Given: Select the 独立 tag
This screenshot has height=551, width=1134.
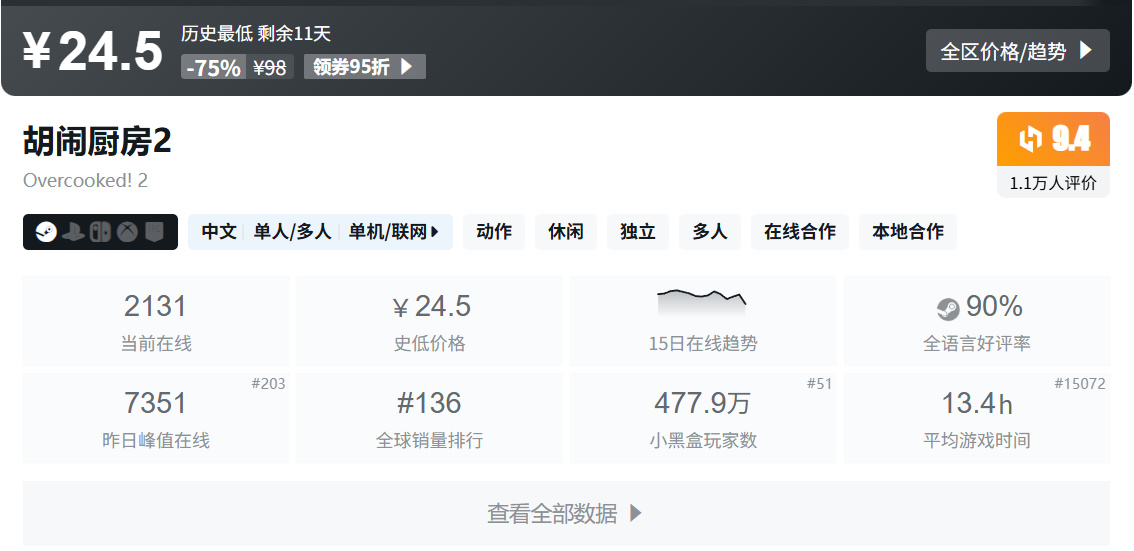Looking at the screenshot, I should [638, 232].
